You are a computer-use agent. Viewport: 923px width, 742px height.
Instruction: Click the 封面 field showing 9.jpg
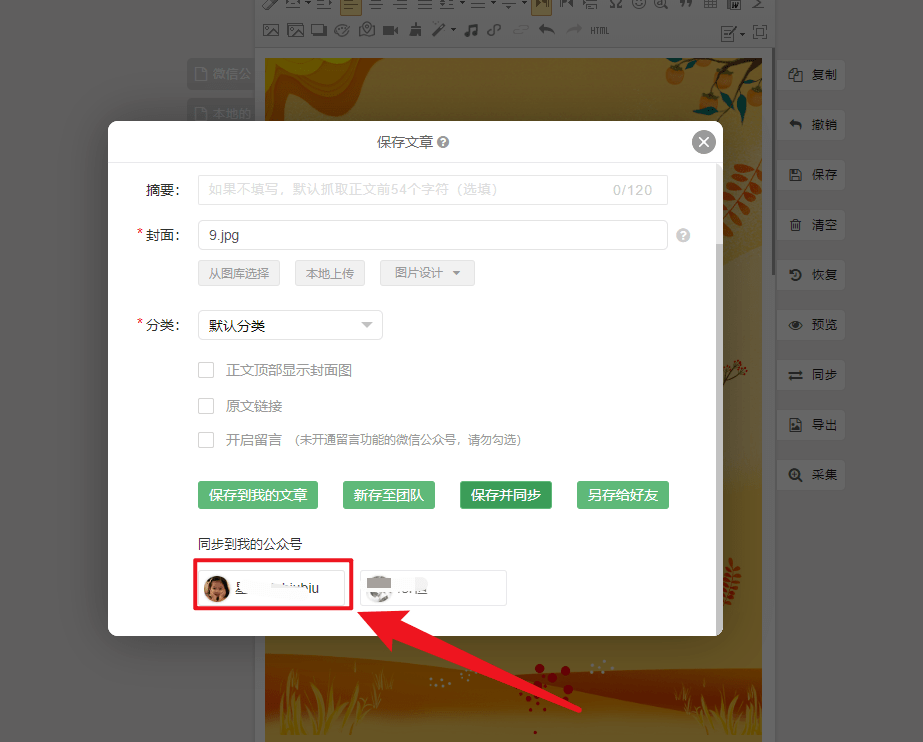click(433, 235)
